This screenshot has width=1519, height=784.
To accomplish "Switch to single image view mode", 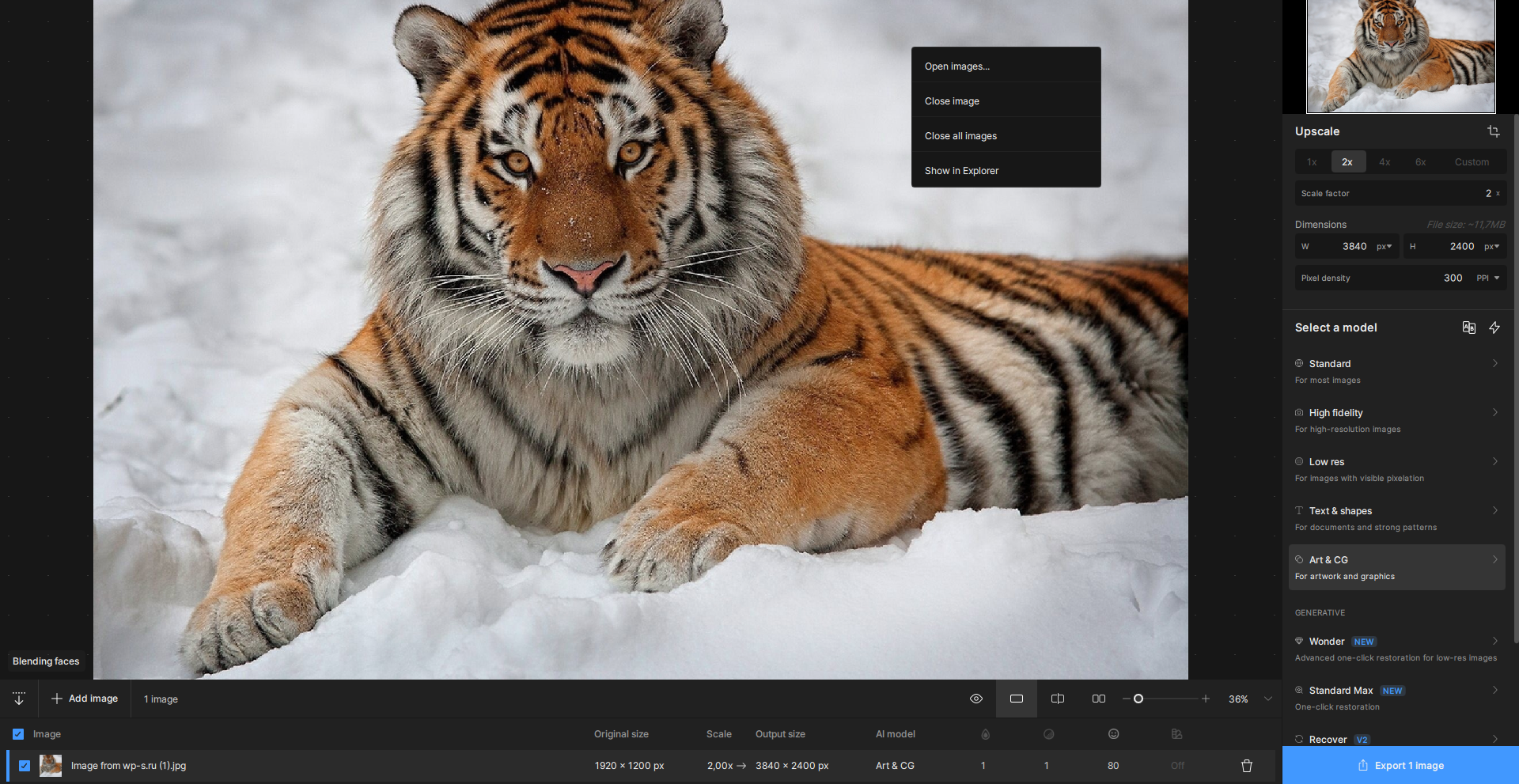I will click(1017, 699).
